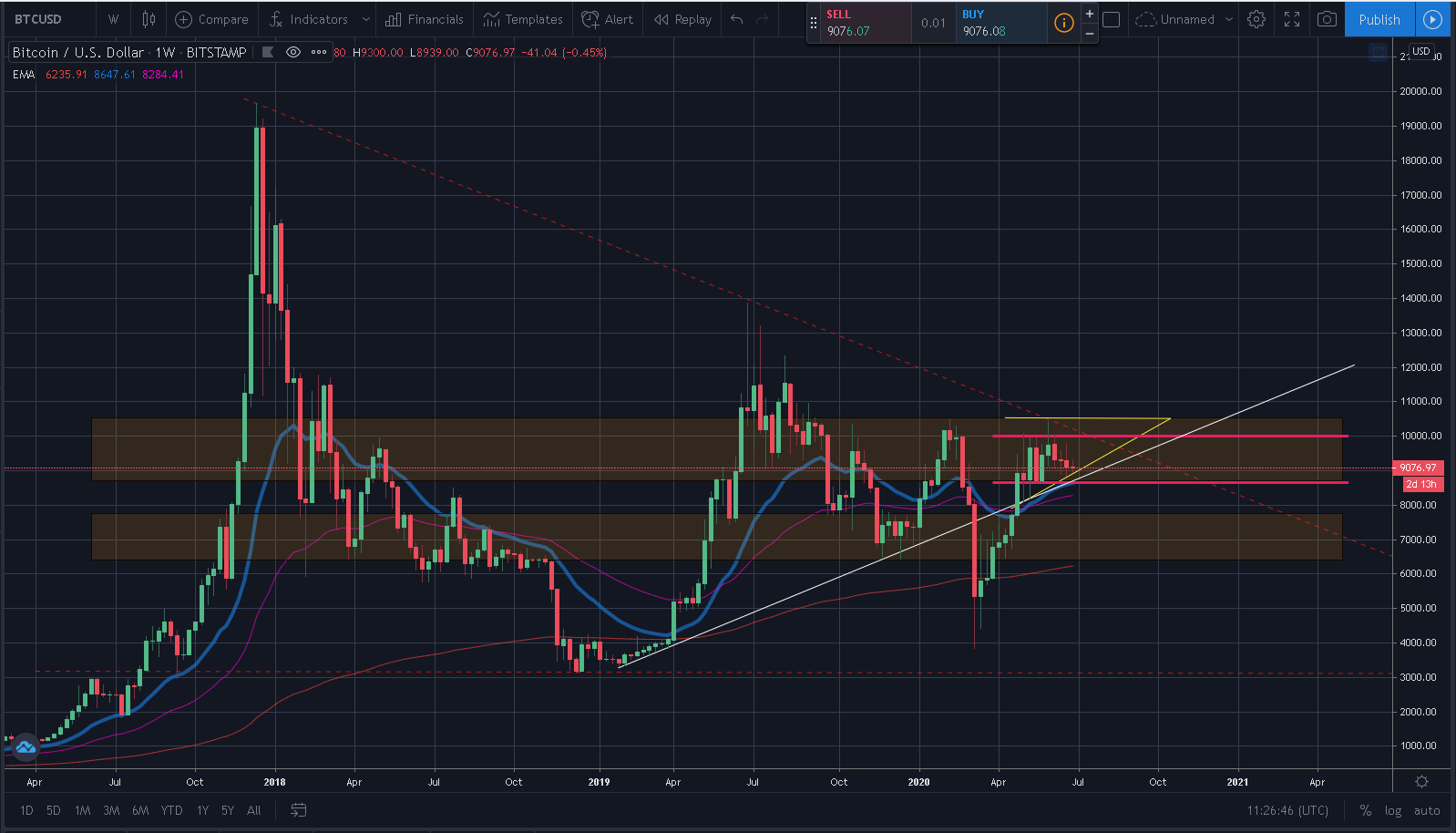Redo the last chart action

click(763, 19)
